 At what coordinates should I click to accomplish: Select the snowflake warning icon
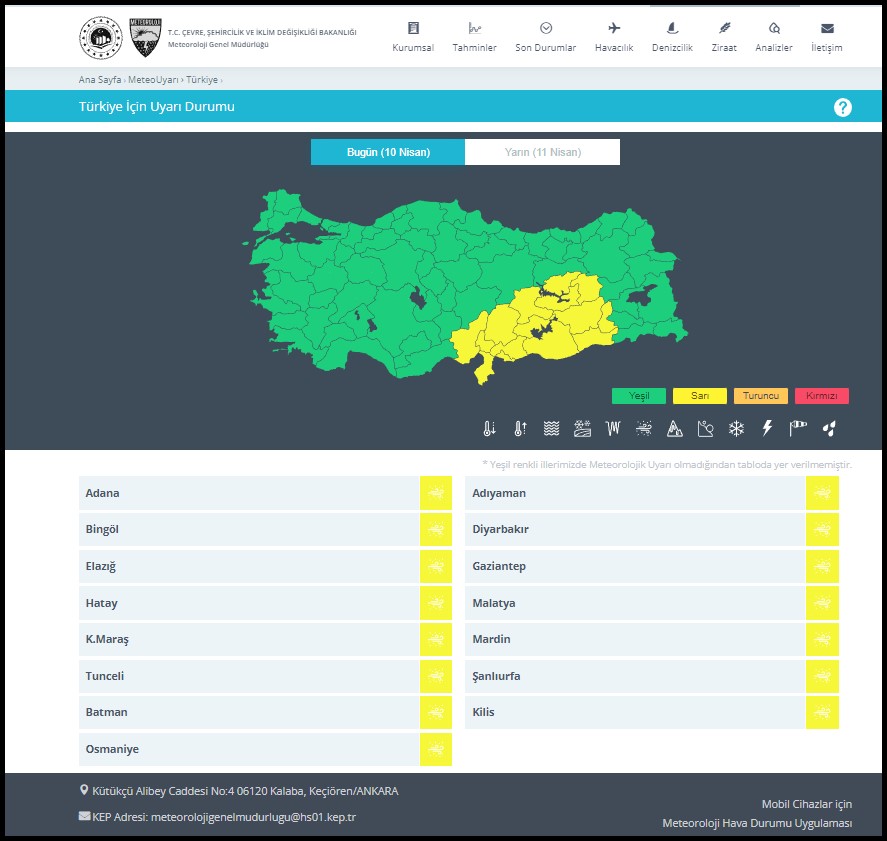click(x=736, y=429)
